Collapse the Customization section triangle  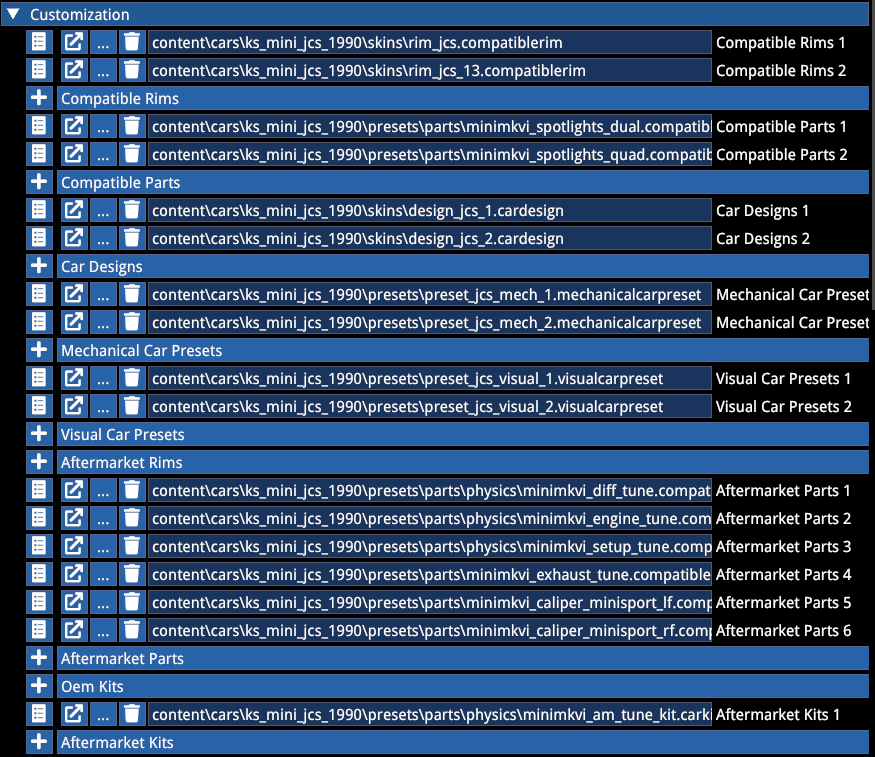click(x=13, y=14)
